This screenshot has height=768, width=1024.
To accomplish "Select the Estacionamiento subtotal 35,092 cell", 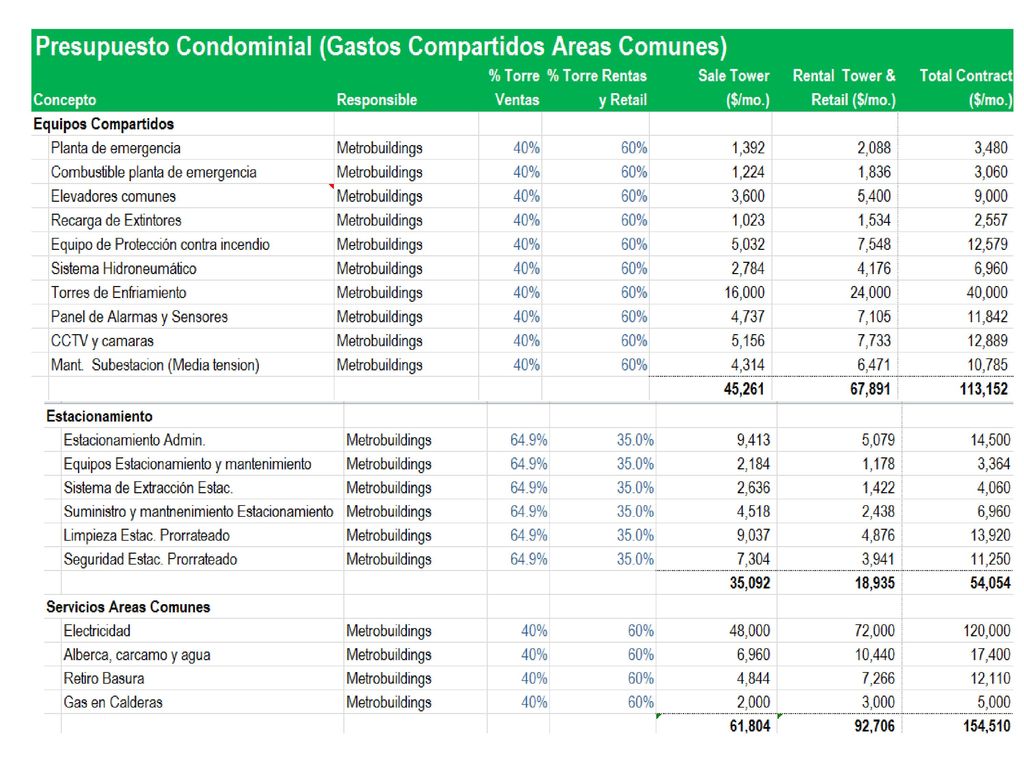I will [x=750, y=583].
